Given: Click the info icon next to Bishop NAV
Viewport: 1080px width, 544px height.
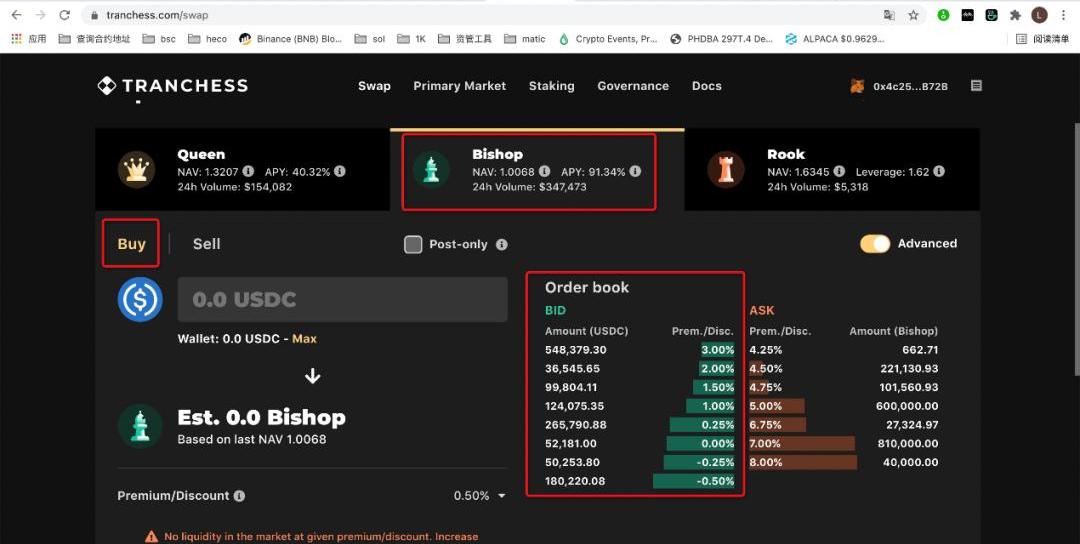Looking at the screenshot, I should (x=544, y=172).
